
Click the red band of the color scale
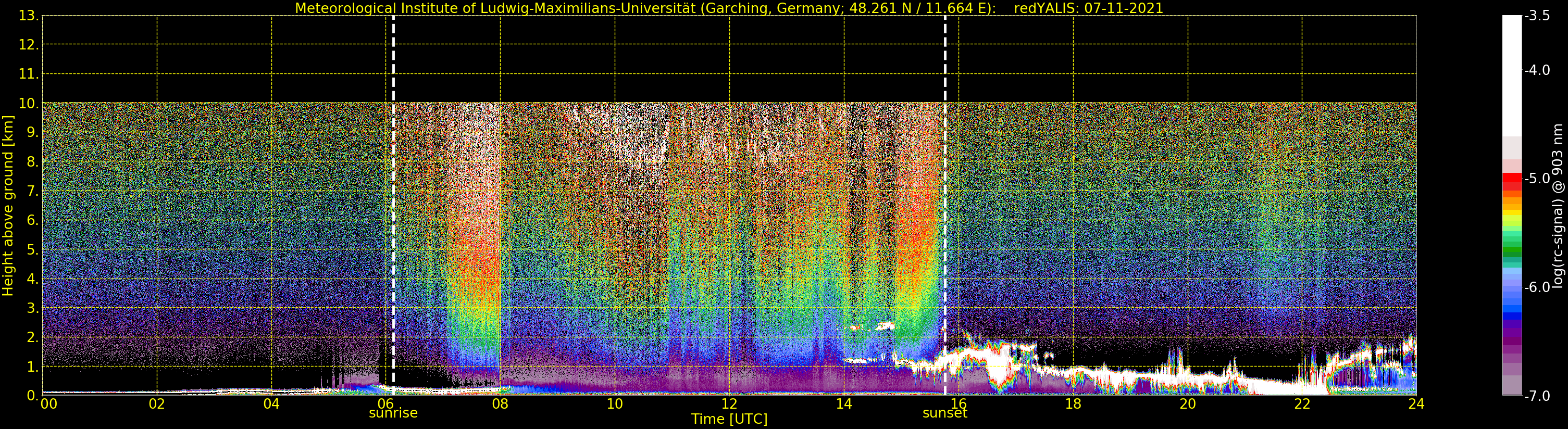pos(1512,182)
